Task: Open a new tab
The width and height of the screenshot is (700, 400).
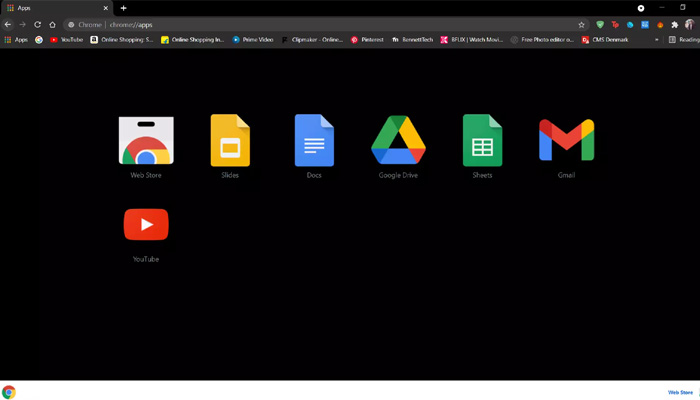Action: pyautogui.click(x=123, y=8)
